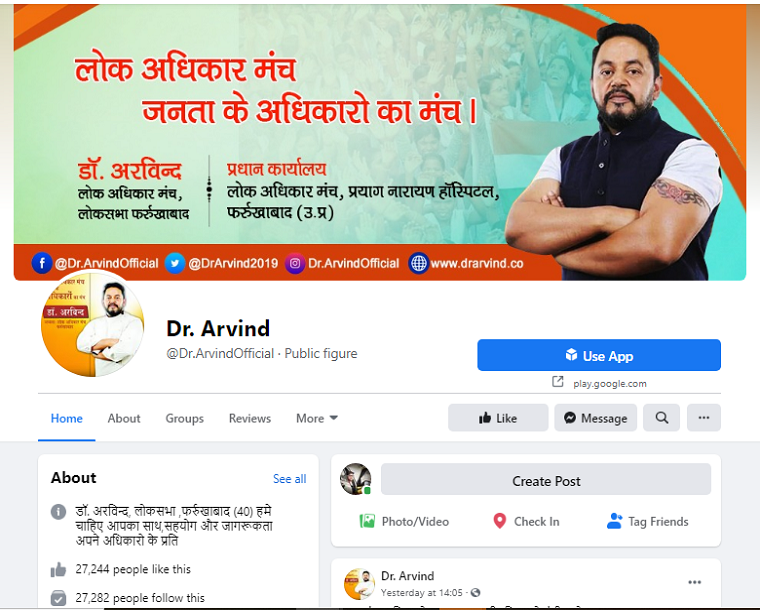Go to the Reviews tab

(x=250, y=418)
